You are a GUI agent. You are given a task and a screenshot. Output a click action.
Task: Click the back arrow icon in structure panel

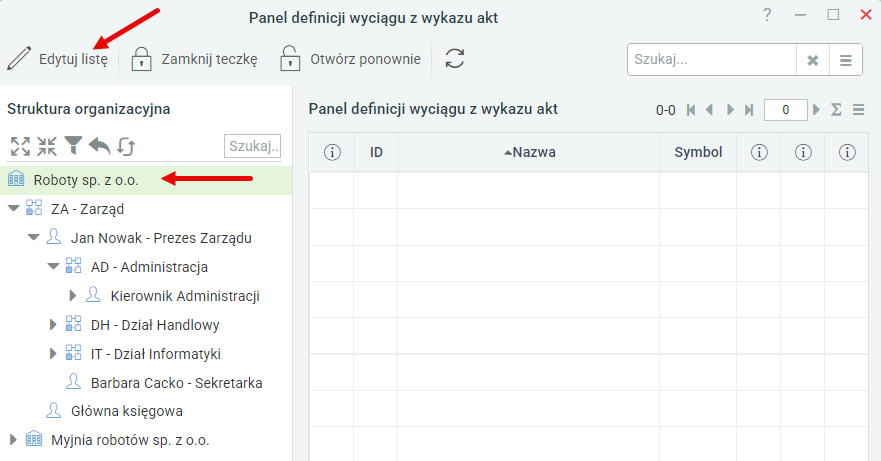coord(99,146)
